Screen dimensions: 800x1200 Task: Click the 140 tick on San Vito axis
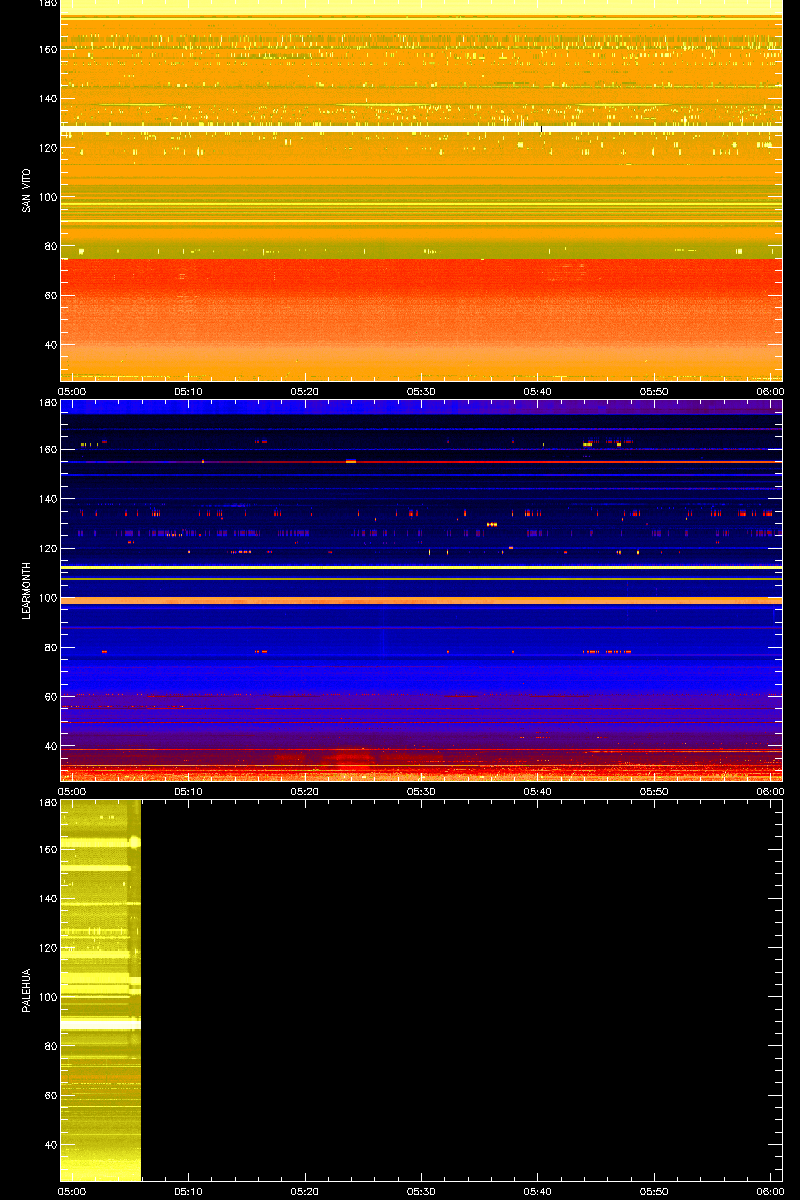(x=47, y=99)
